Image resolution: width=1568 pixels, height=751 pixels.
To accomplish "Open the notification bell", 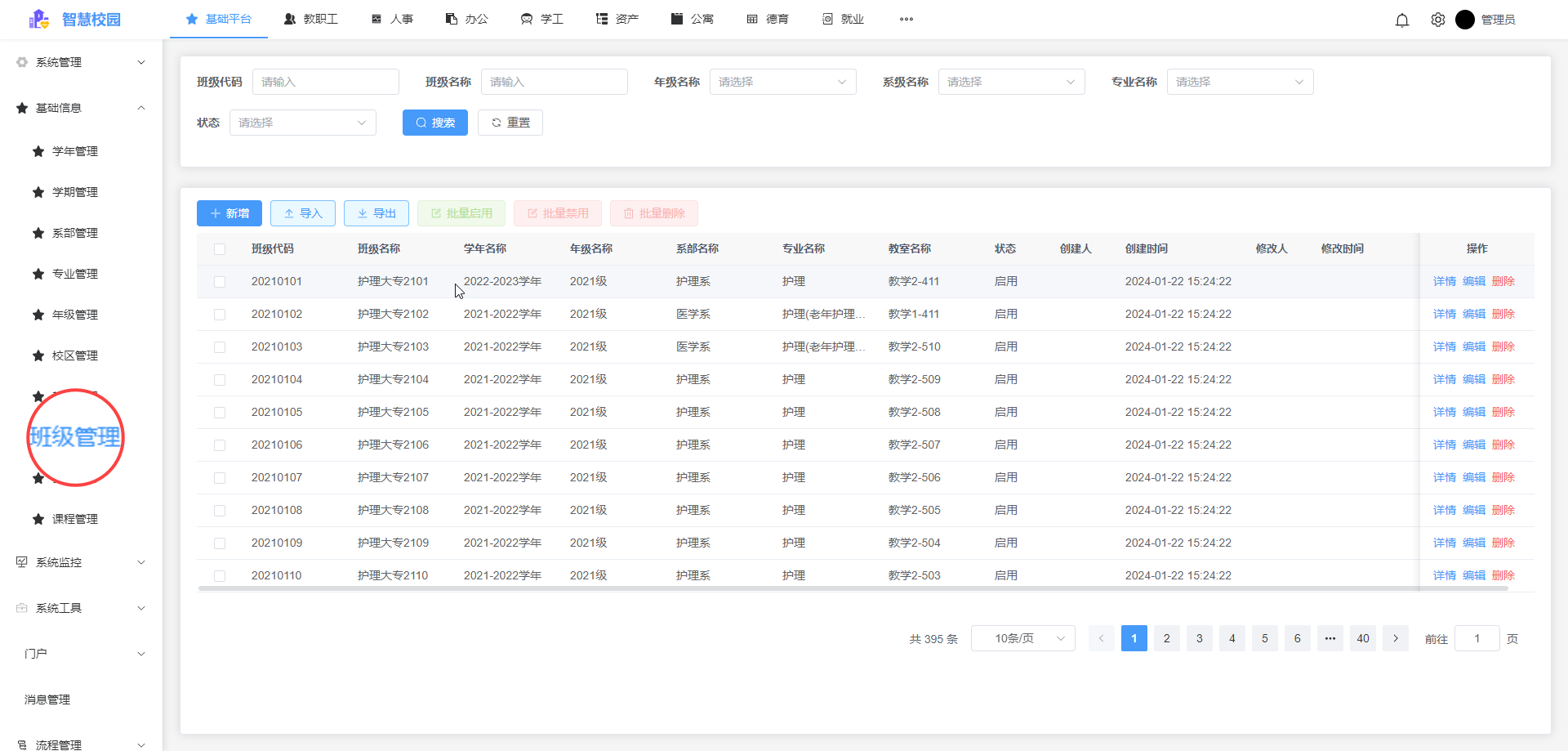I will tap(1402, 20).
